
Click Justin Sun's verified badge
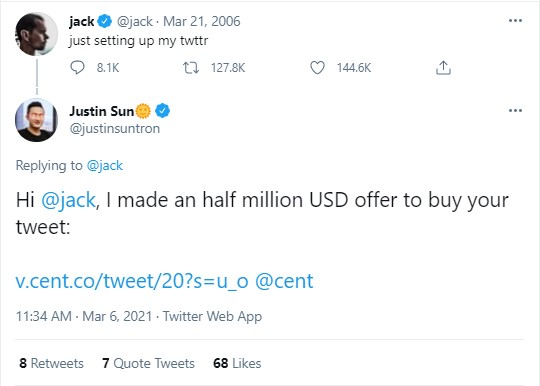coord(162,111)
